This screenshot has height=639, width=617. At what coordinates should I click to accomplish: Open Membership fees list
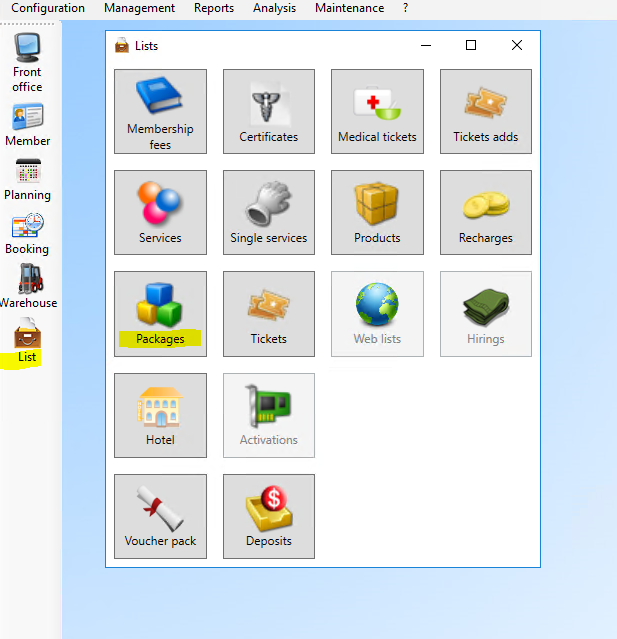(160, 111)
